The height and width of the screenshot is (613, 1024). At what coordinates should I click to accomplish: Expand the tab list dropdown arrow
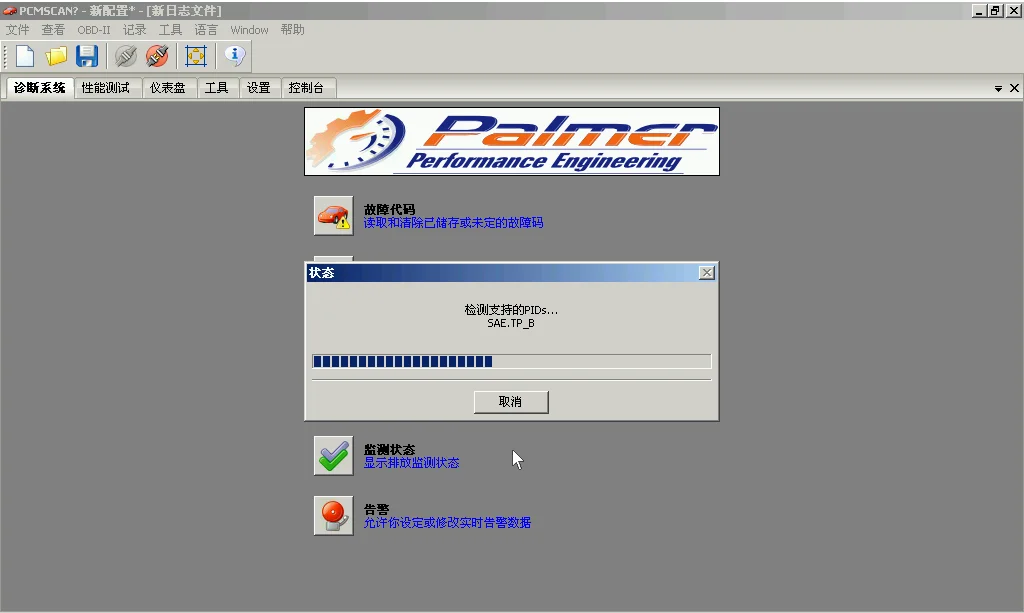click(x=999, y=88)
